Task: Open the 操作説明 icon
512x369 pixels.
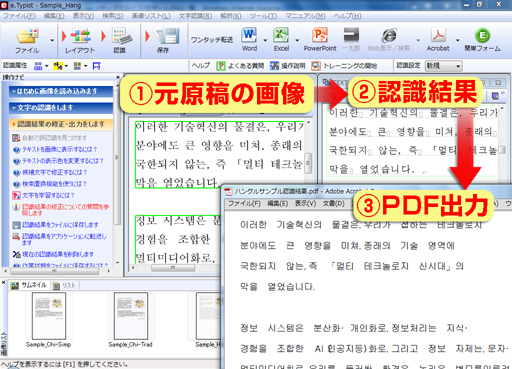Action: 274,66
